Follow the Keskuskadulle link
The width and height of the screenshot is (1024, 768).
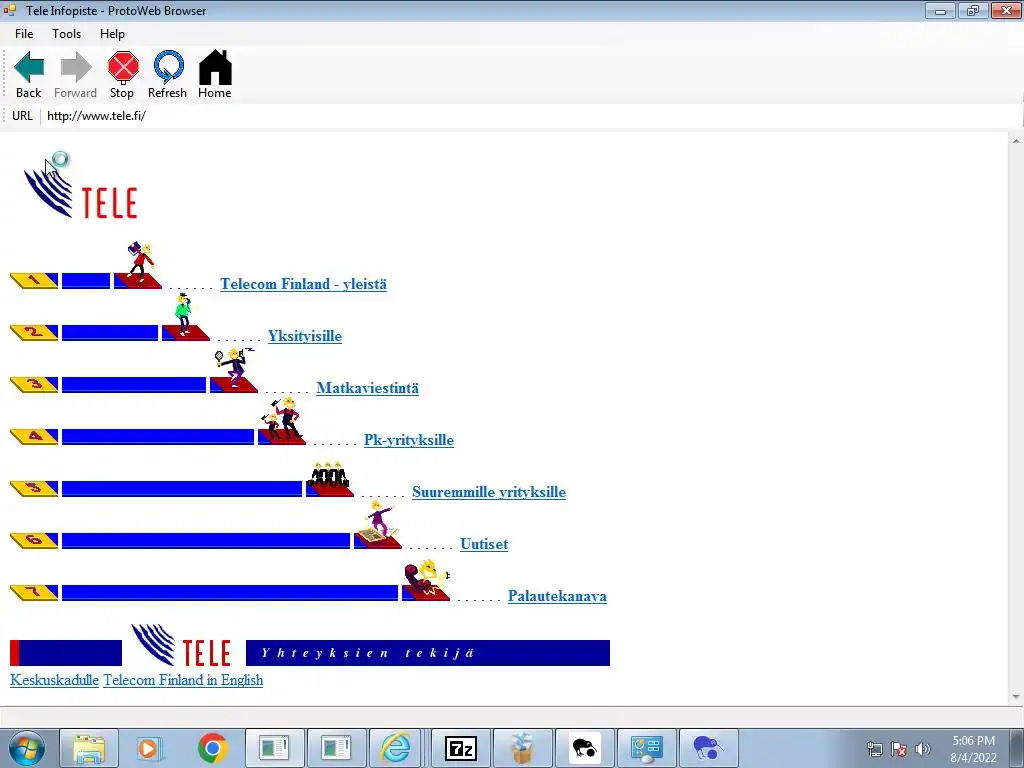[54, 680]
